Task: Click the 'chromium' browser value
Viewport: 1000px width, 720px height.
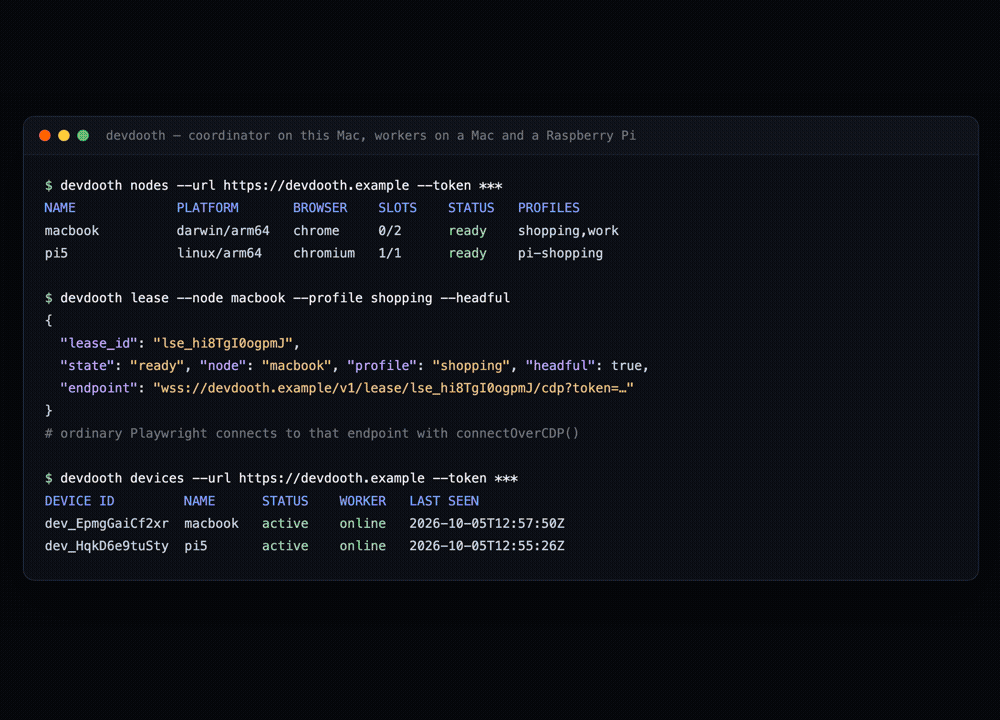Action: [x=324, y=253]
